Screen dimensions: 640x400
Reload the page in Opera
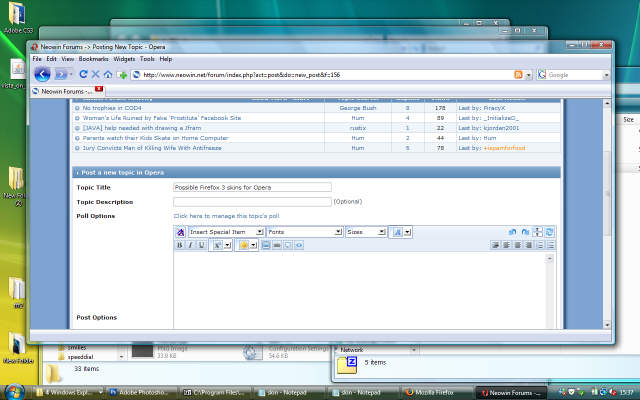tap(83, 74)
